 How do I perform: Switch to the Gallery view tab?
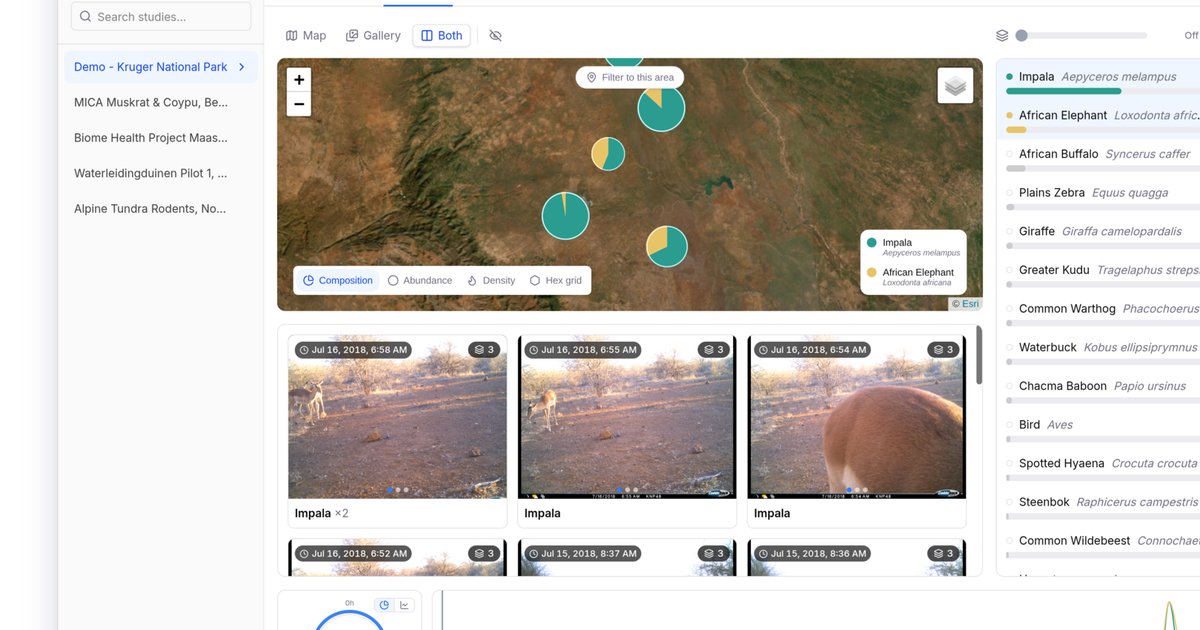click(373, 36)
